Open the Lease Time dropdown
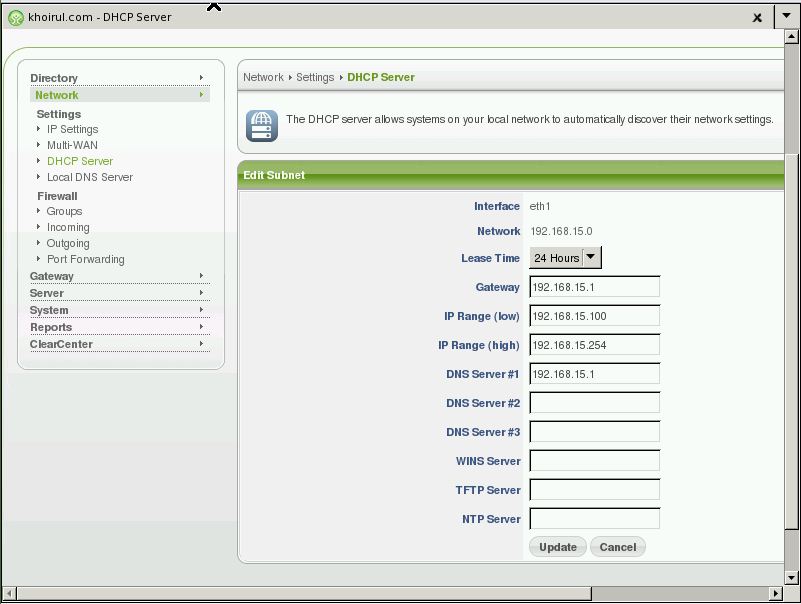This screenshot has height=604, width=801. click(x=566, y=258)
